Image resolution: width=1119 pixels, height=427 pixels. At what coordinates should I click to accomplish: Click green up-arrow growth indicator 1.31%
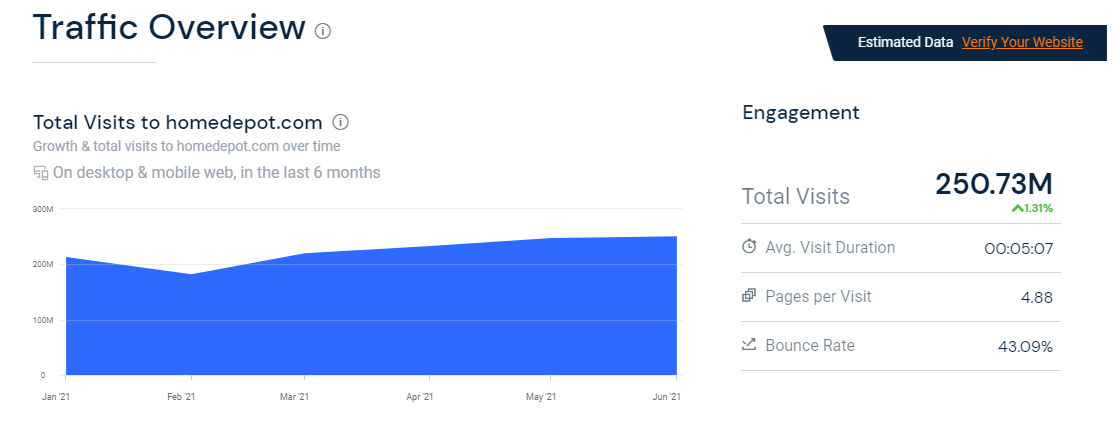pos(1032,208)
